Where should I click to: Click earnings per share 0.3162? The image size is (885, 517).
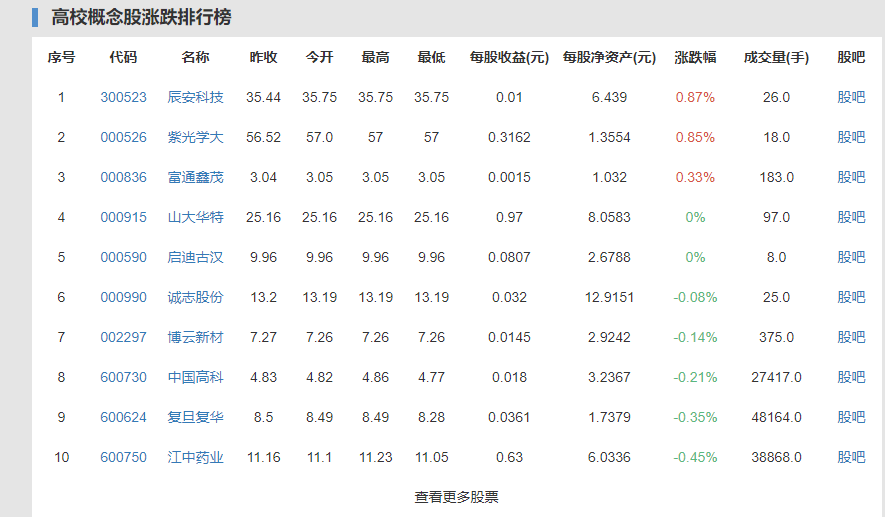tap(509, 137)
